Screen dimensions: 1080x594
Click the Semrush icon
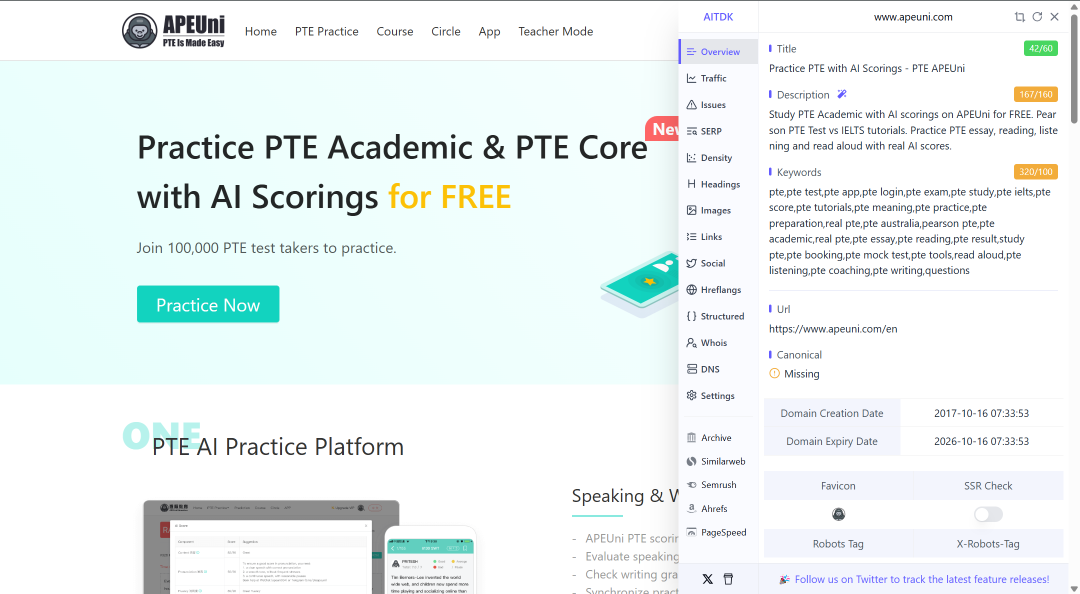tap(692, 484)
